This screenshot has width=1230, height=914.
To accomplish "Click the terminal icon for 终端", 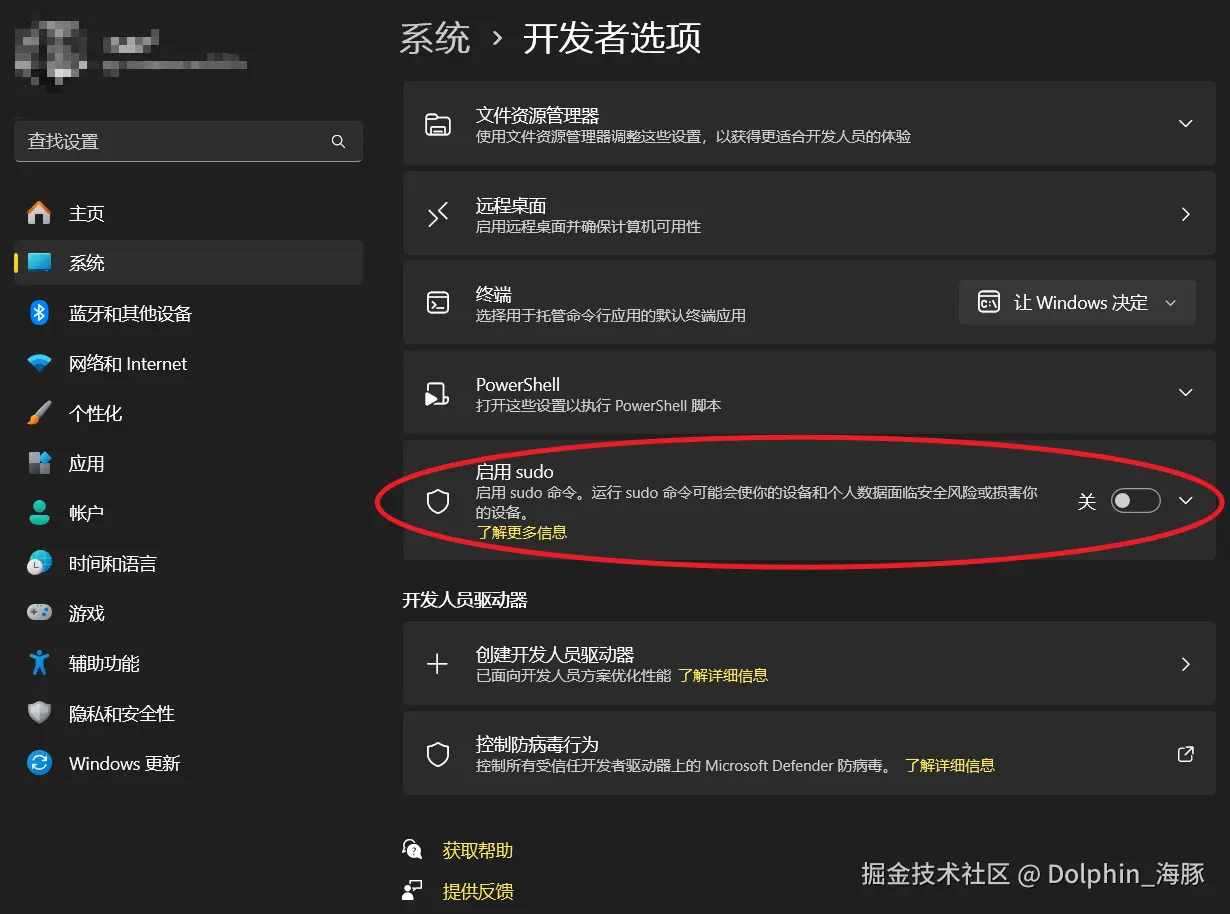I will [x=438, y=303].
